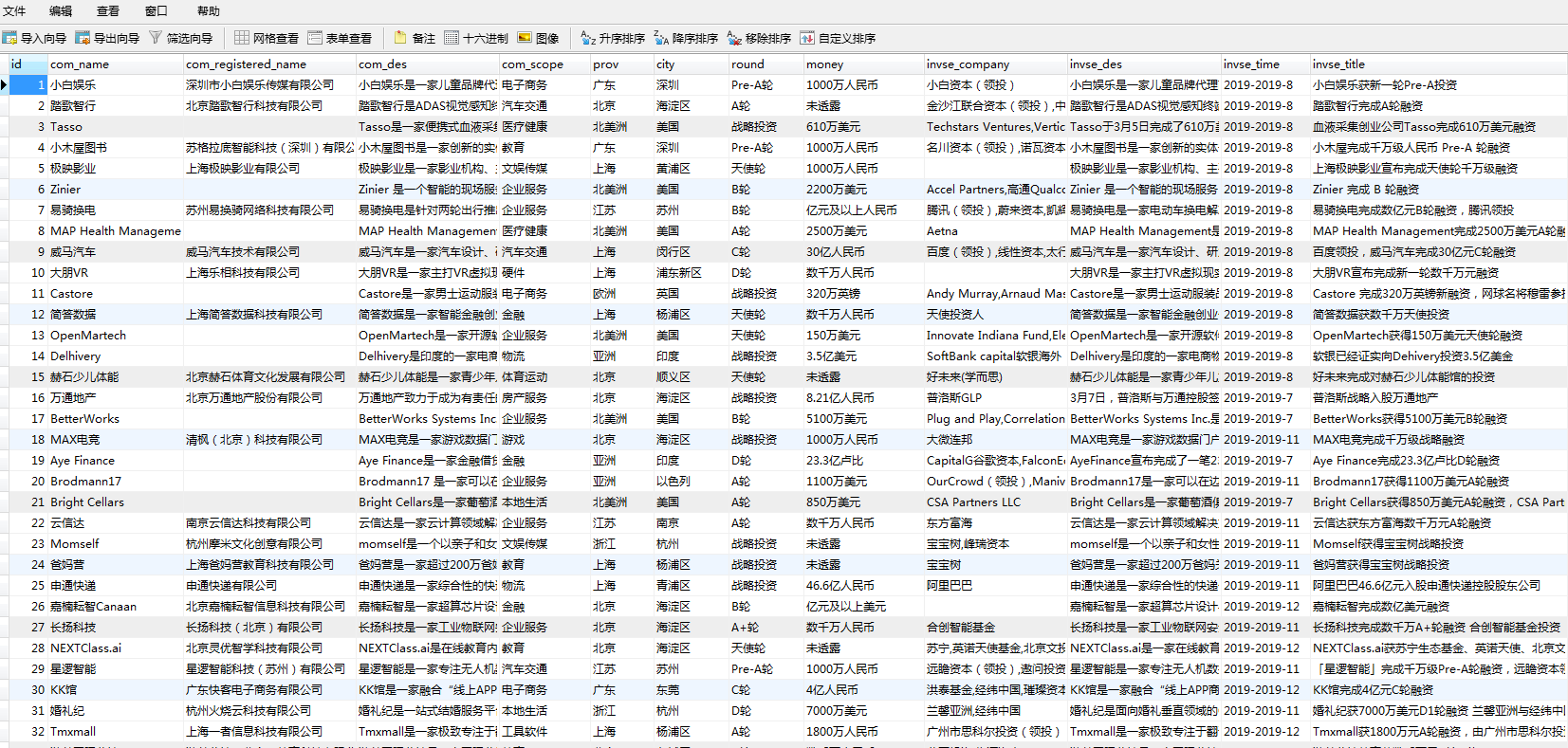Select the com_des column header
The image size is (1568, 748).
coord(427,64)
